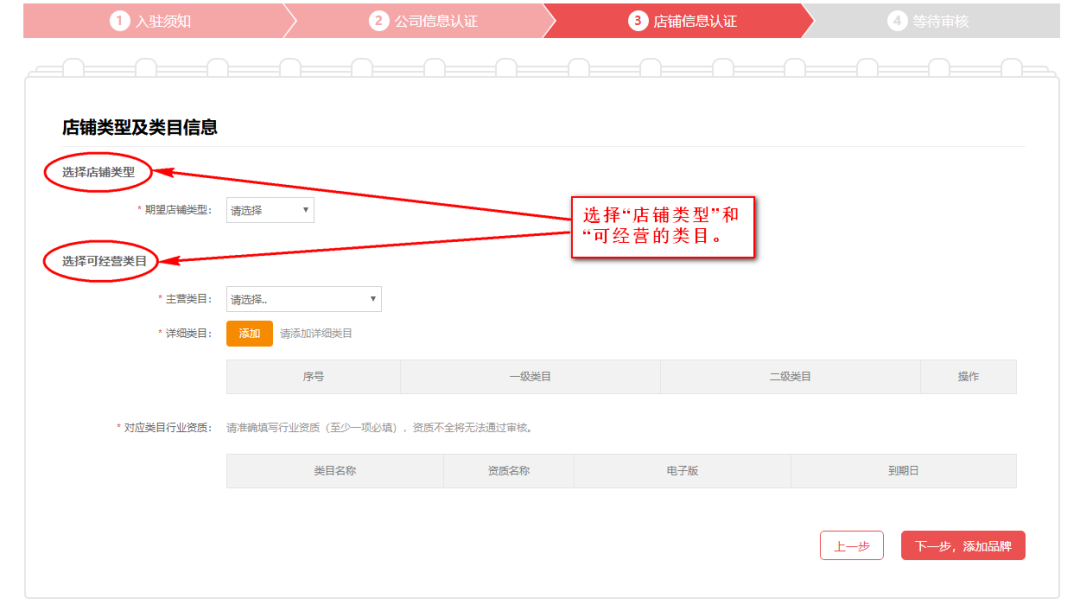Open the 期望店铺类型 dropdown

point(270,210)
